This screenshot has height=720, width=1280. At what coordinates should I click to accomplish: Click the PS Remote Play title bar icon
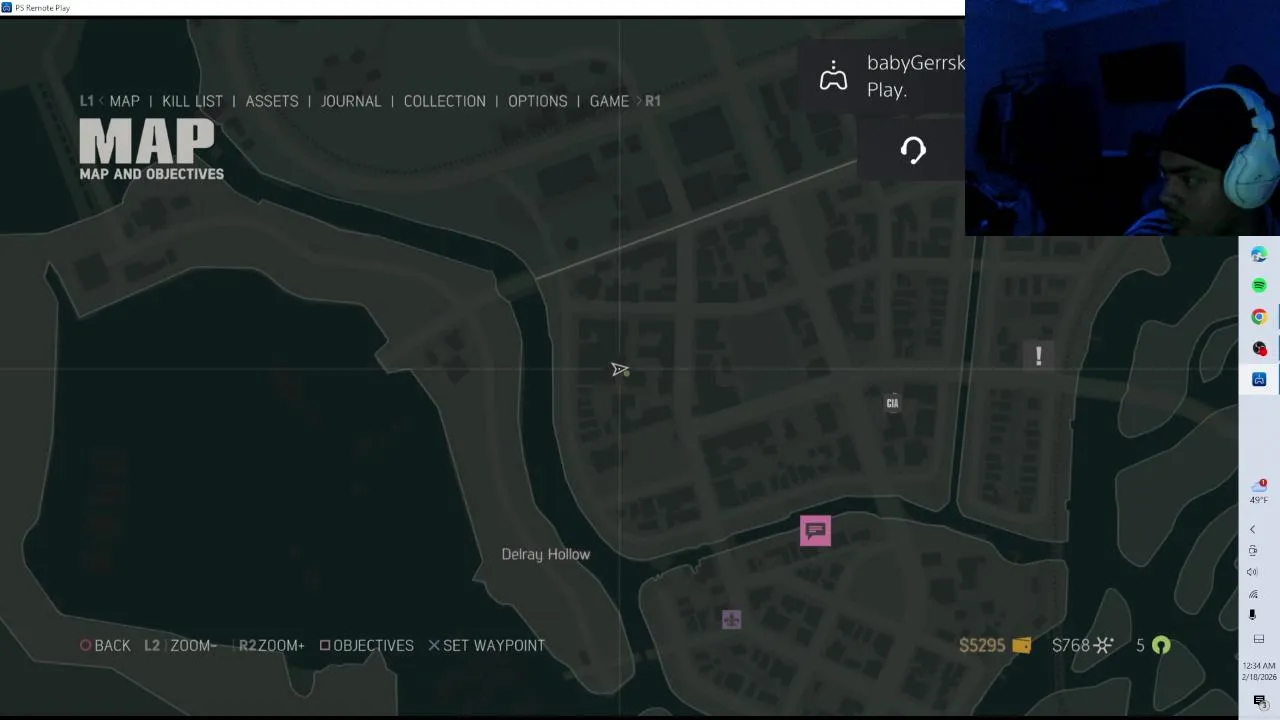pos(7,8)
